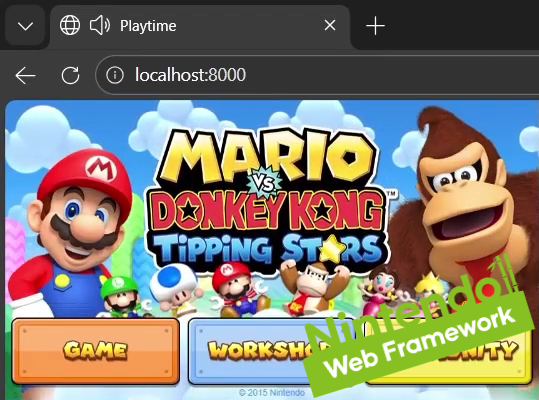Mute the Playtime tab audio speaker icon

pyautogui.click(x=100, y=25)
